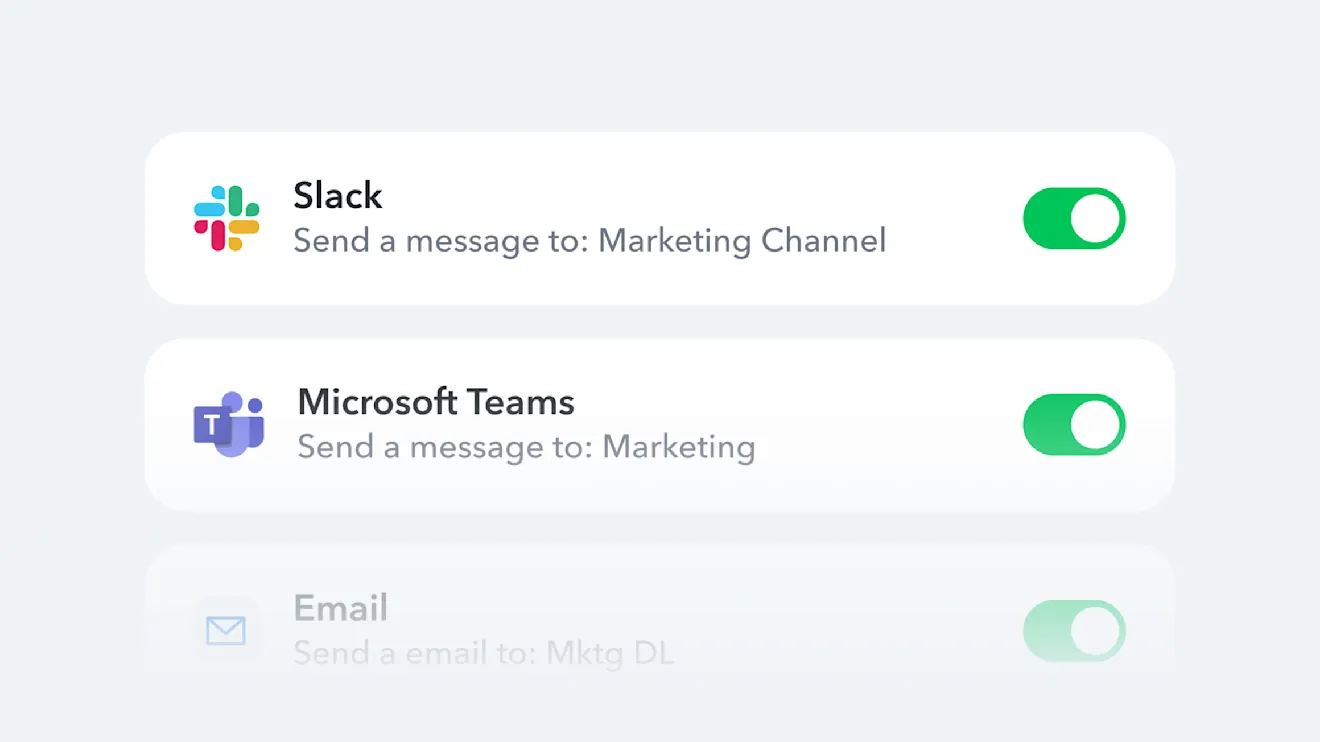Turn off the Microsoft Teams toggle
The width and height of the screenshot is (1320, 742).
pos(1074,424)
